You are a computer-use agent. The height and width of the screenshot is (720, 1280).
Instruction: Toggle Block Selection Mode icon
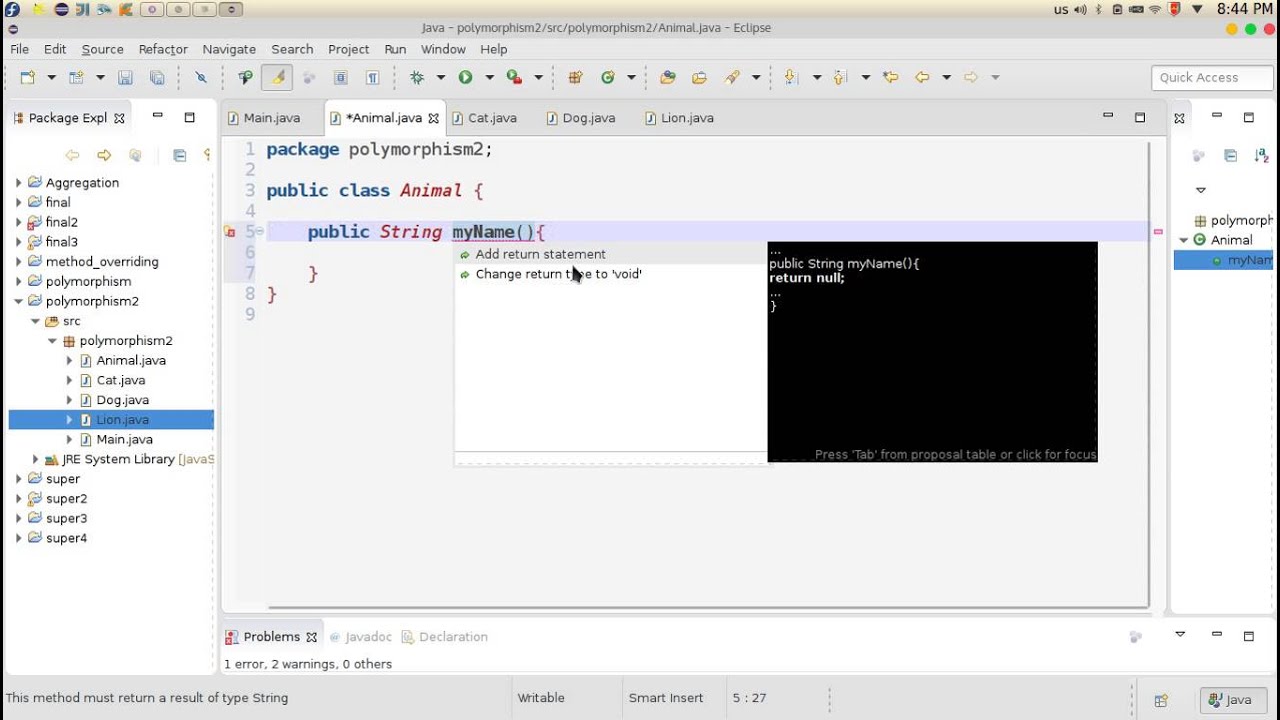coord(340,77)
